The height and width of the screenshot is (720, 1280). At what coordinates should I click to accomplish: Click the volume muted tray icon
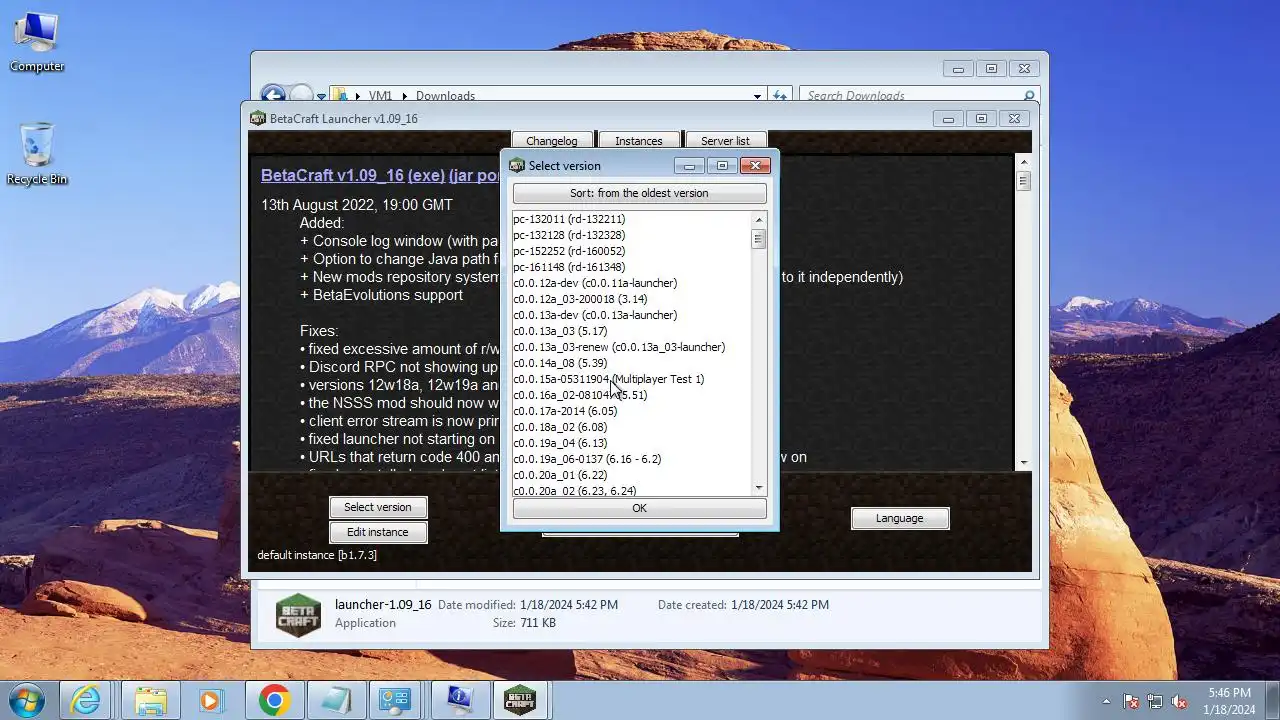pos(1179,701)
